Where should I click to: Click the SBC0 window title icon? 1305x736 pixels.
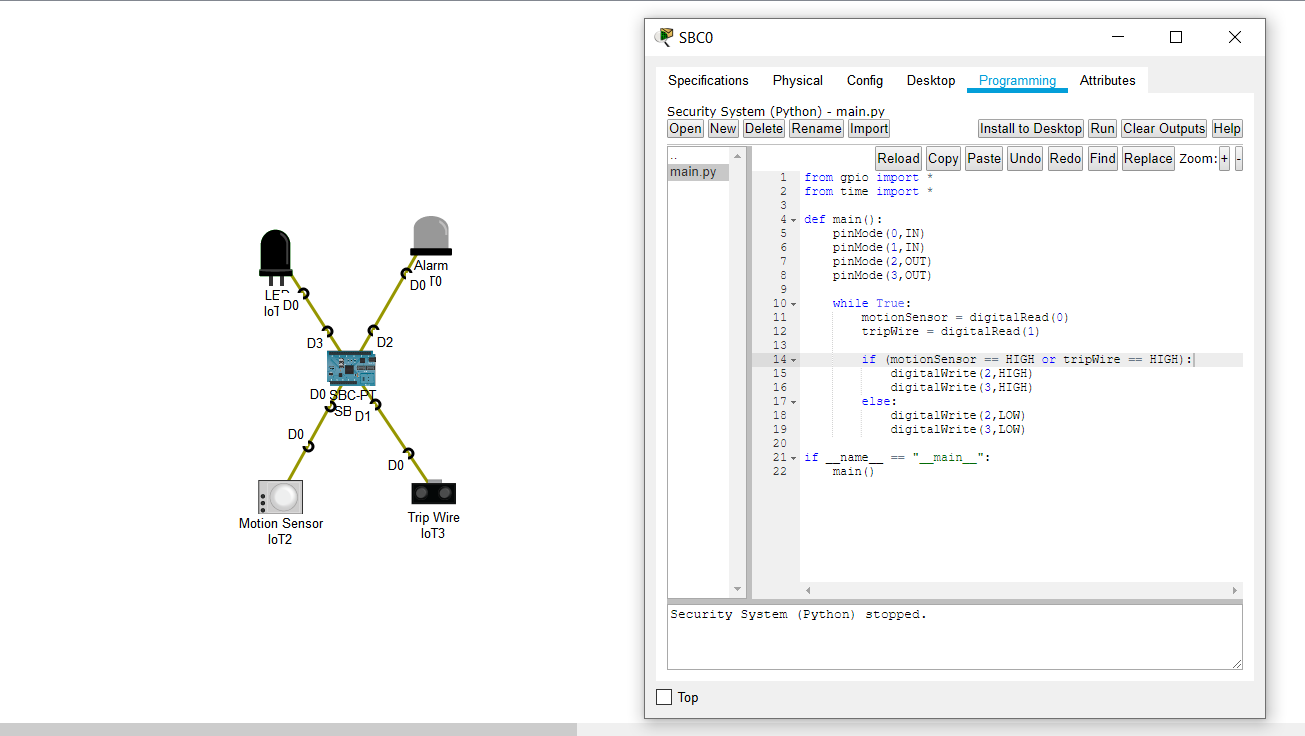[x=664, y=37]
